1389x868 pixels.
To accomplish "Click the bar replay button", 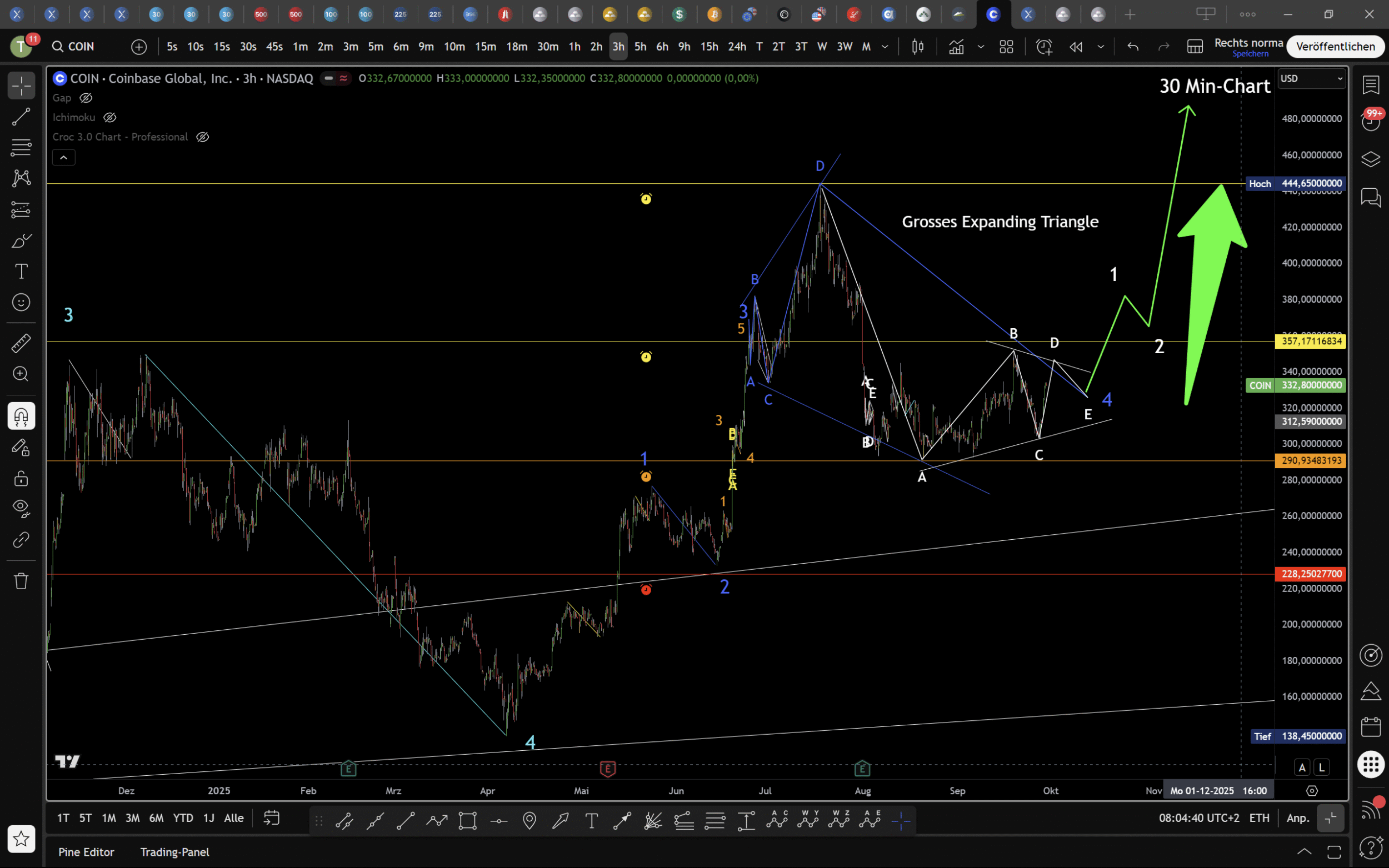I will (x=1076, y=47).
